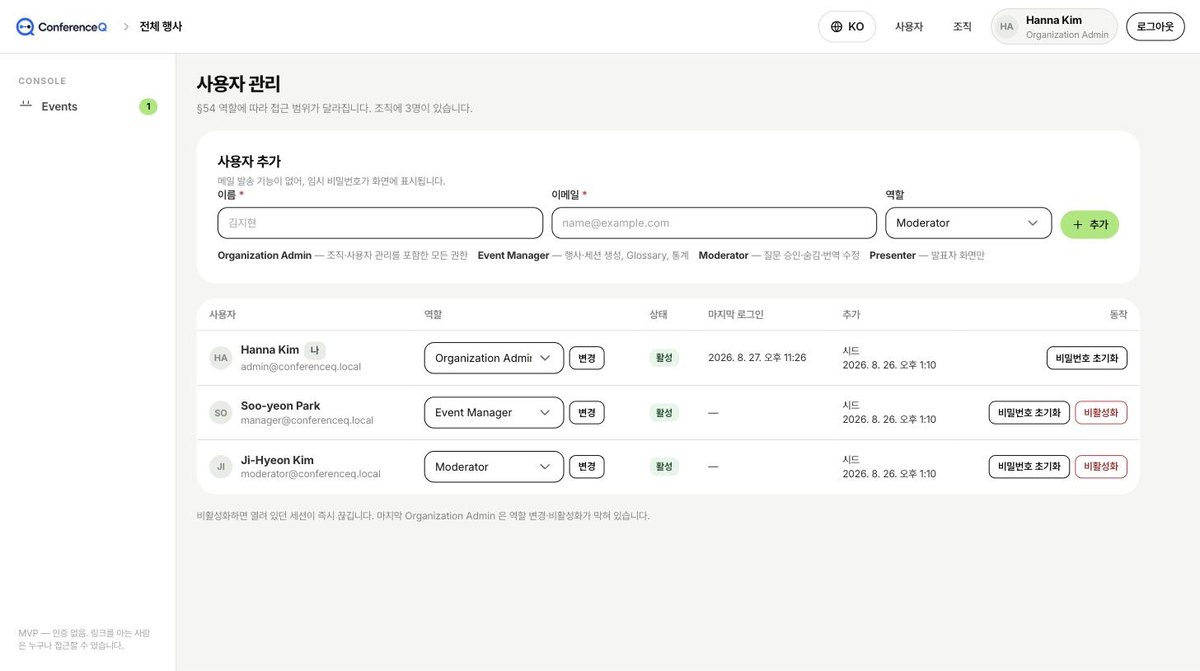This screenshot has height=671, width=1200.
Task: Click the 상태 column header
Action: click(659, 314)
